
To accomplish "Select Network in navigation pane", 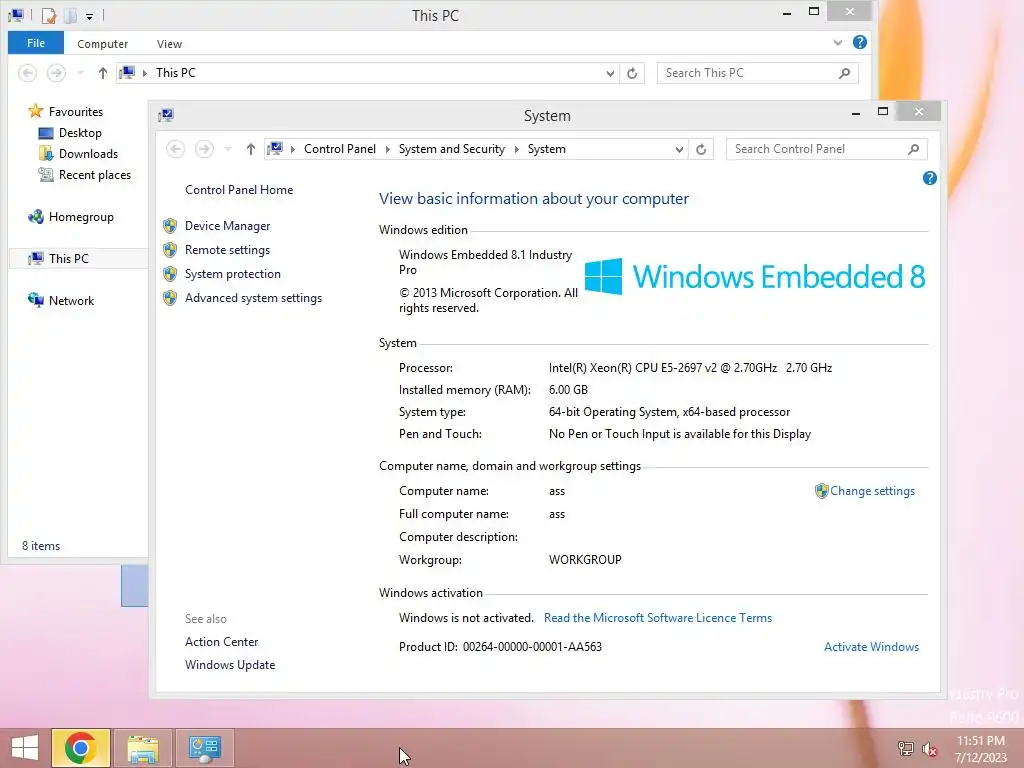I will [x=71, y=301].
